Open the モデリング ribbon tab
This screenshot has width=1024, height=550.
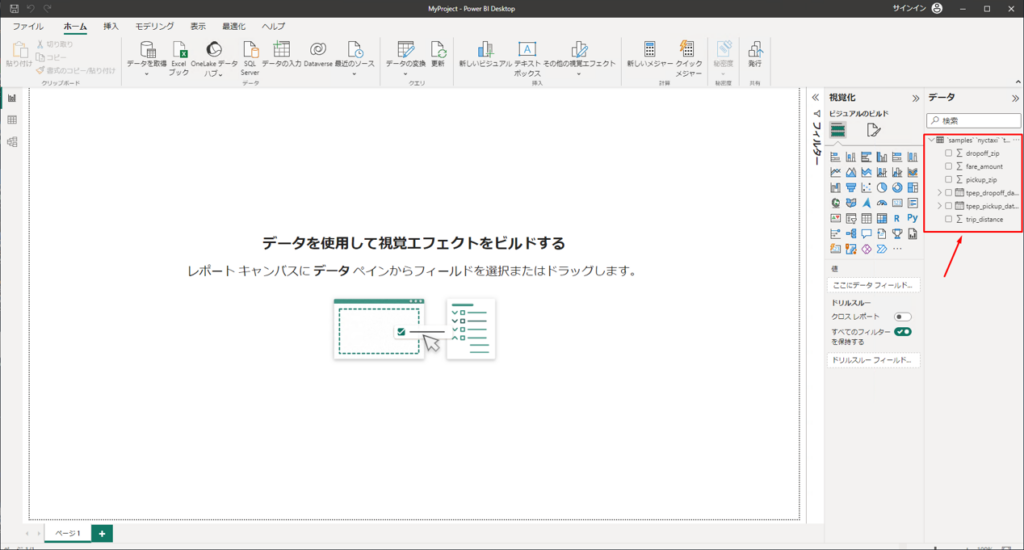tap(154, 26)
